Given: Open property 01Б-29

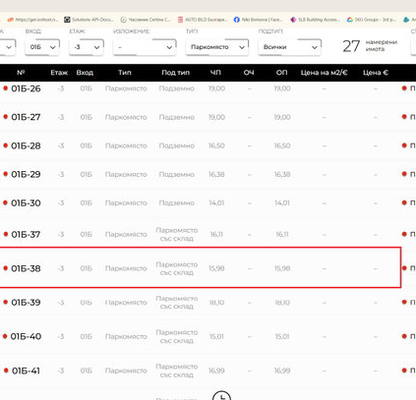Looking at the screenshot, I should (26, 174).
